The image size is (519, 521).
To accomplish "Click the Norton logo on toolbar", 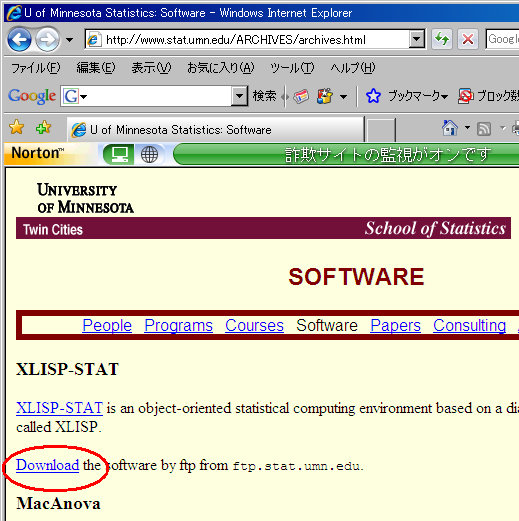I will 37,153.
